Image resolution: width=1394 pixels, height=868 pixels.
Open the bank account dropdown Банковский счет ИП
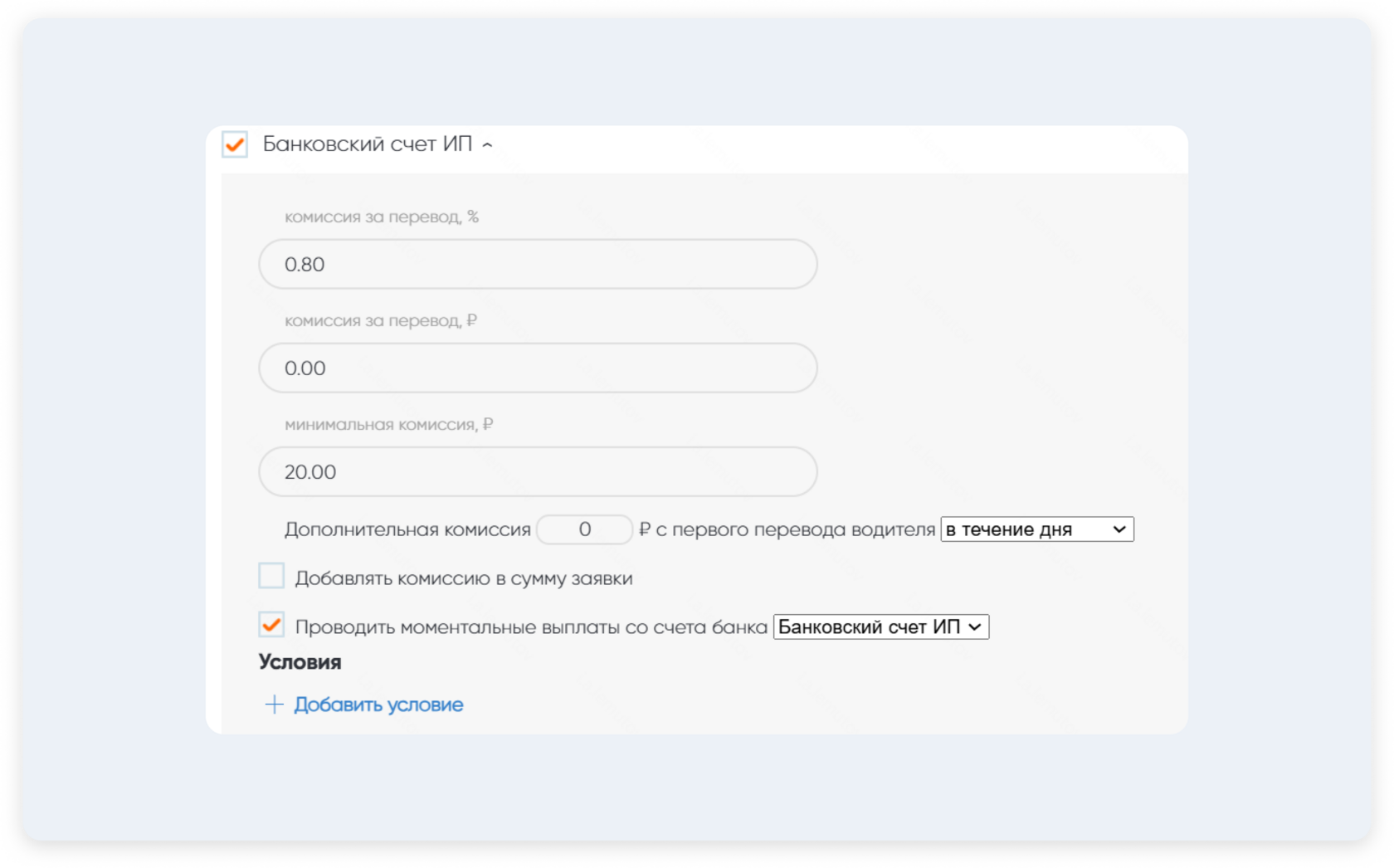(880, 627)
